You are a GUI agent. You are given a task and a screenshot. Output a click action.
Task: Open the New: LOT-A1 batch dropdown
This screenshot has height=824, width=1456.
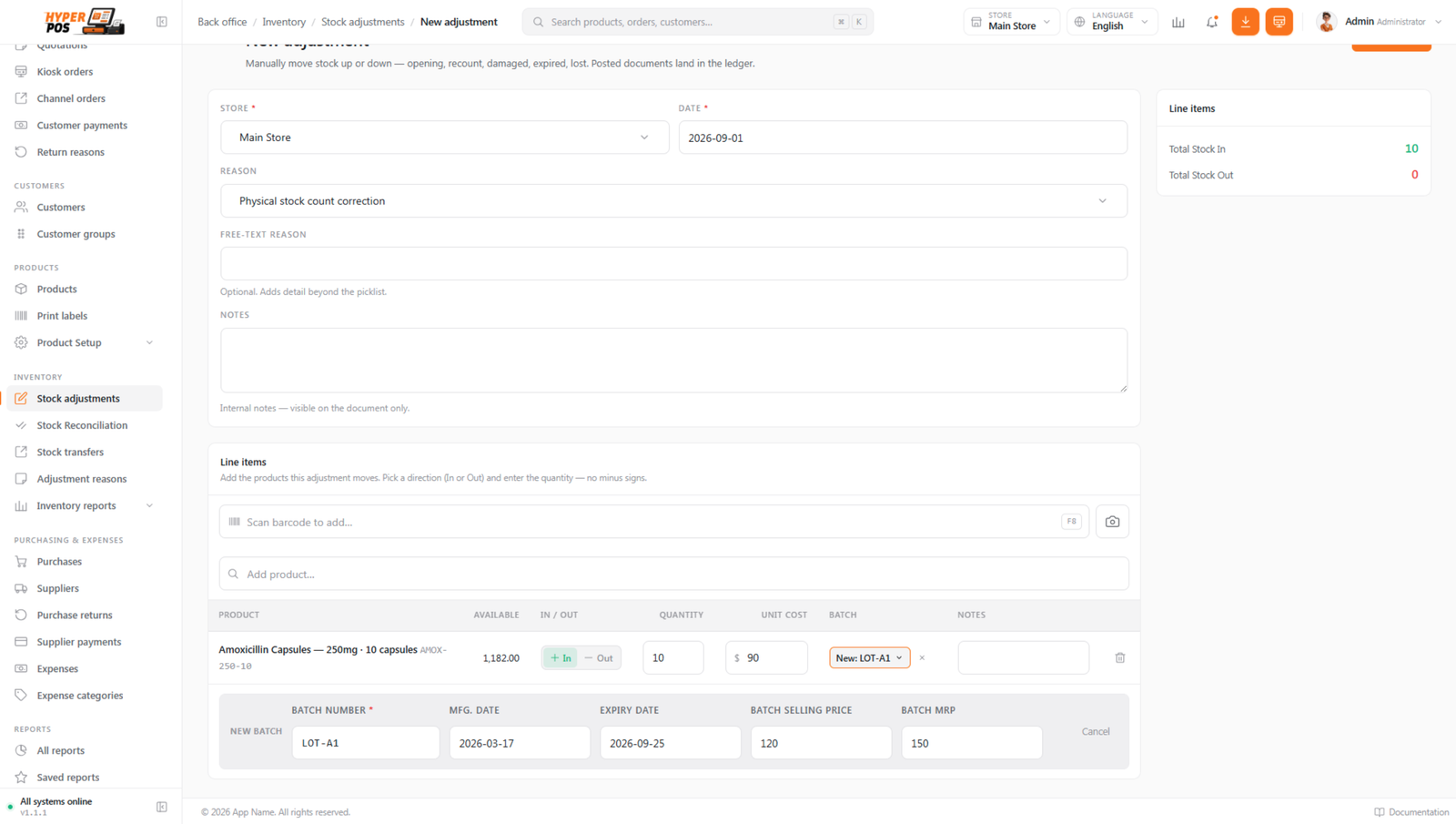pos(869,657)
